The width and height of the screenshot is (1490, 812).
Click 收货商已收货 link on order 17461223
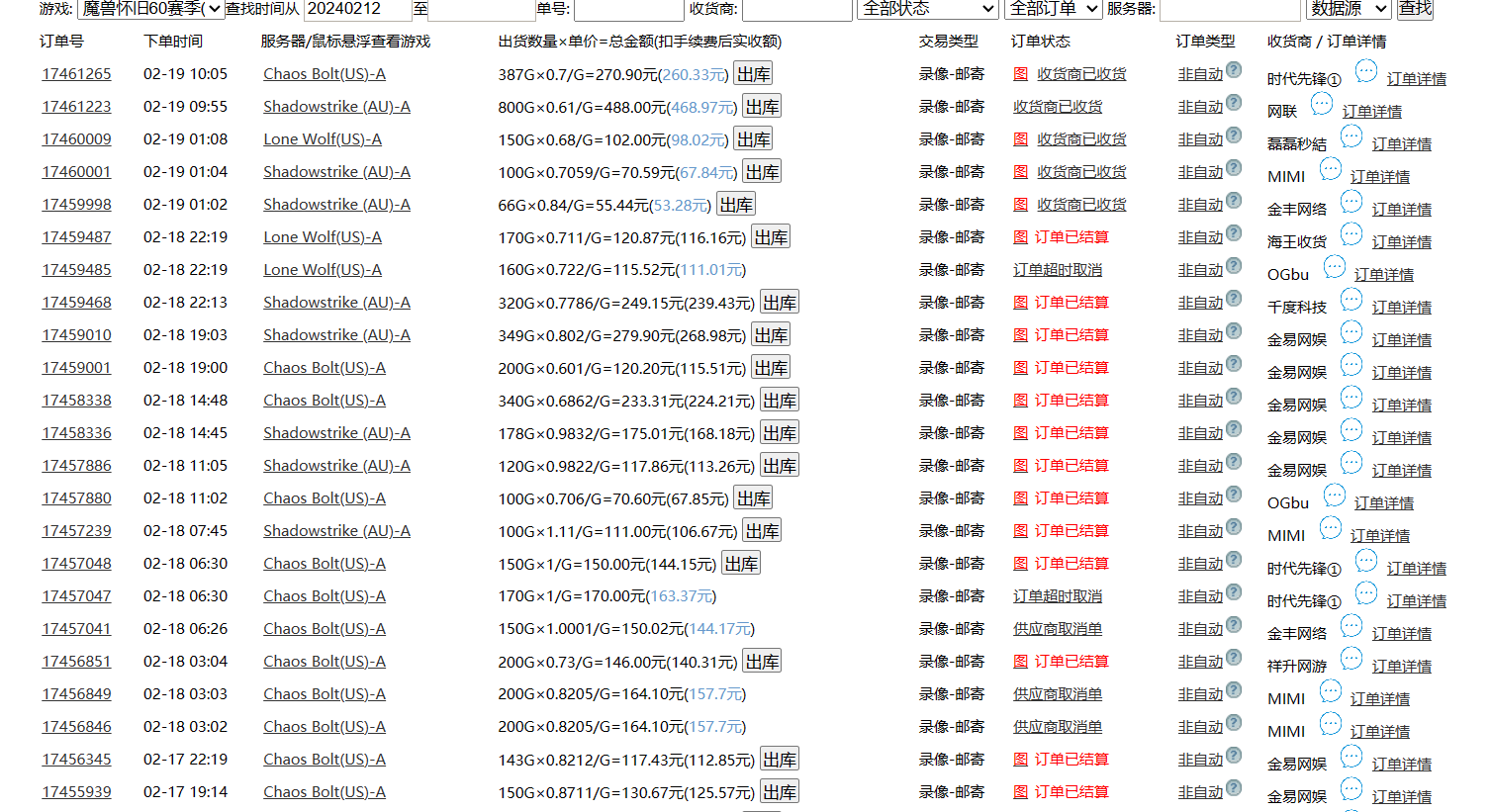click(x=1059, y=106)
